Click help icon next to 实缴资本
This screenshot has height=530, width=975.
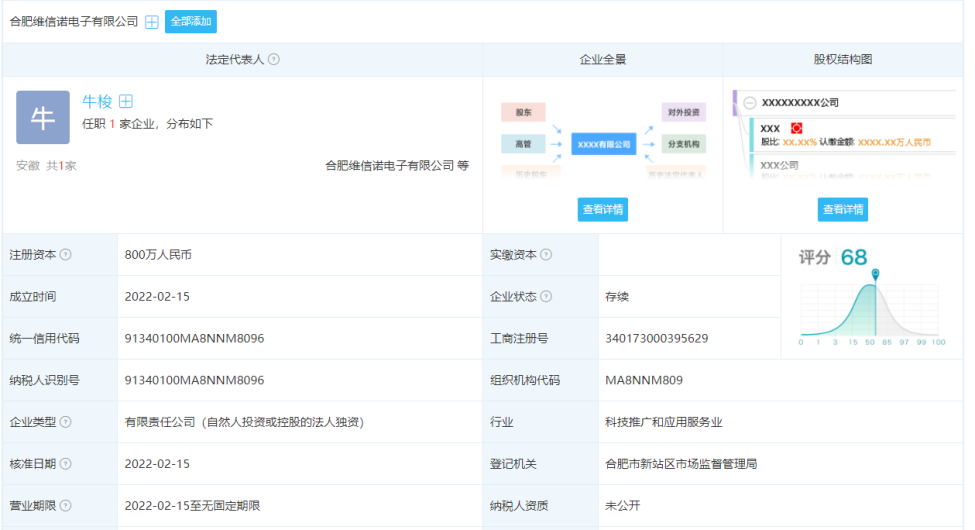coord(546,255)
